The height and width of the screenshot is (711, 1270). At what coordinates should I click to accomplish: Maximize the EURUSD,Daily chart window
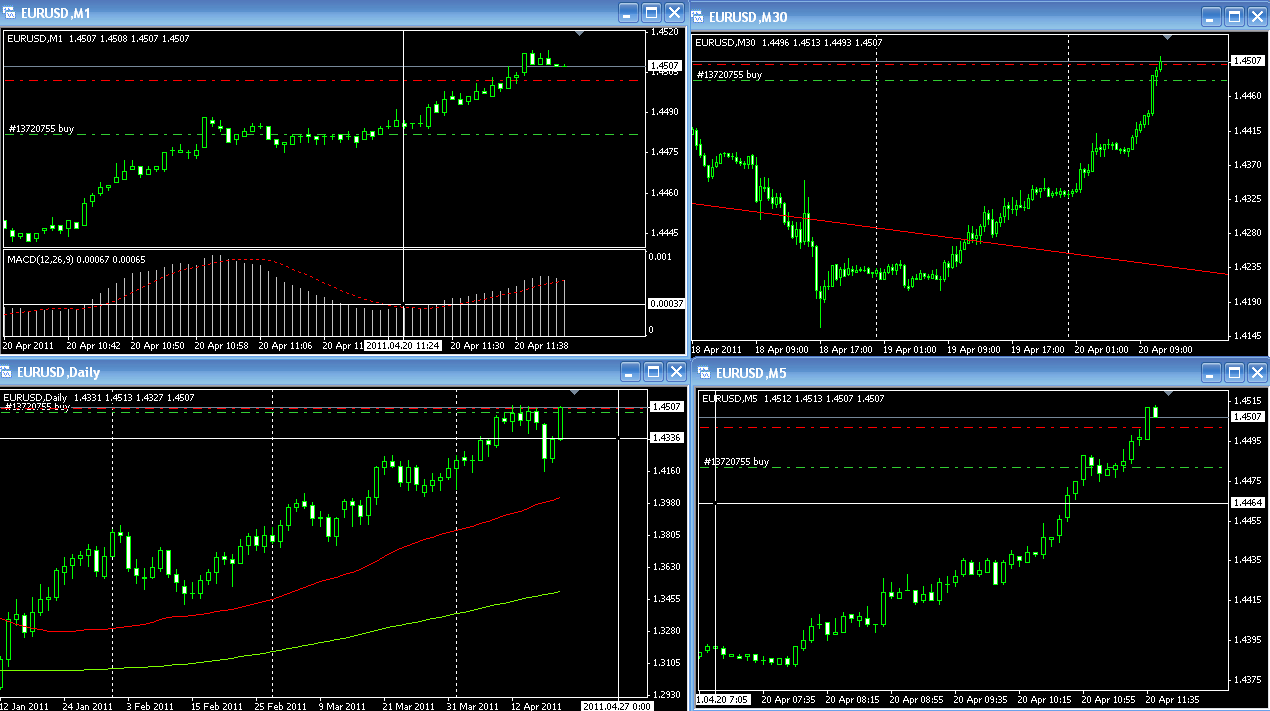tap(651, 372)
